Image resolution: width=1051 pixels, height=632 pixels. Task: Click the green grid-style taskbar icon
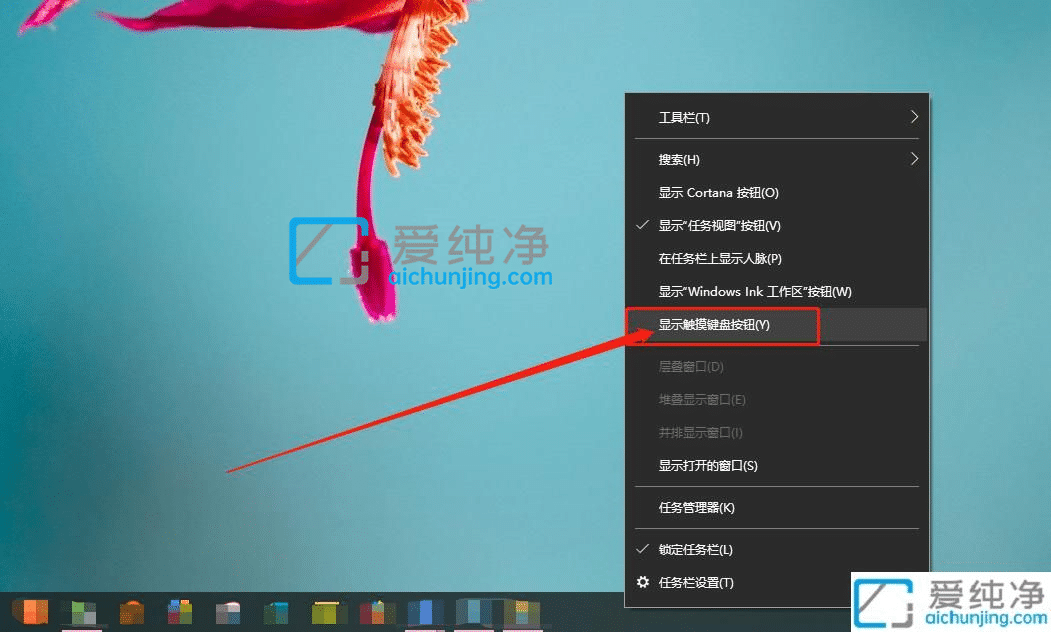tap(82, 610)
